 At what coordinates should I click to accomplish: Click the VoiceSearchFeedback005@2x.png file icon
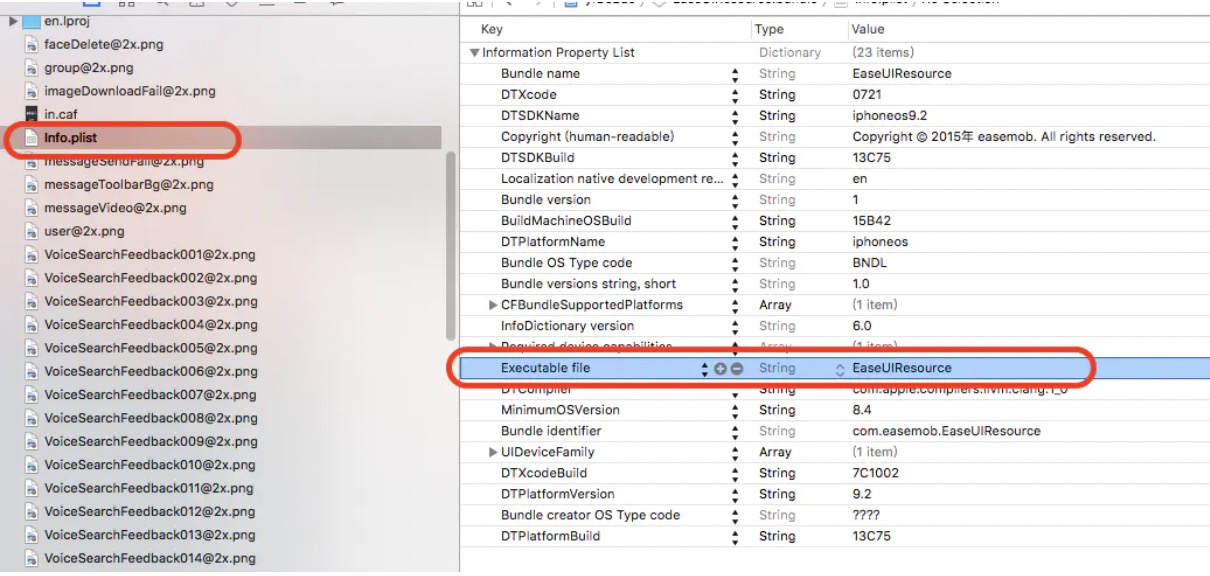(x=31, y=348)
